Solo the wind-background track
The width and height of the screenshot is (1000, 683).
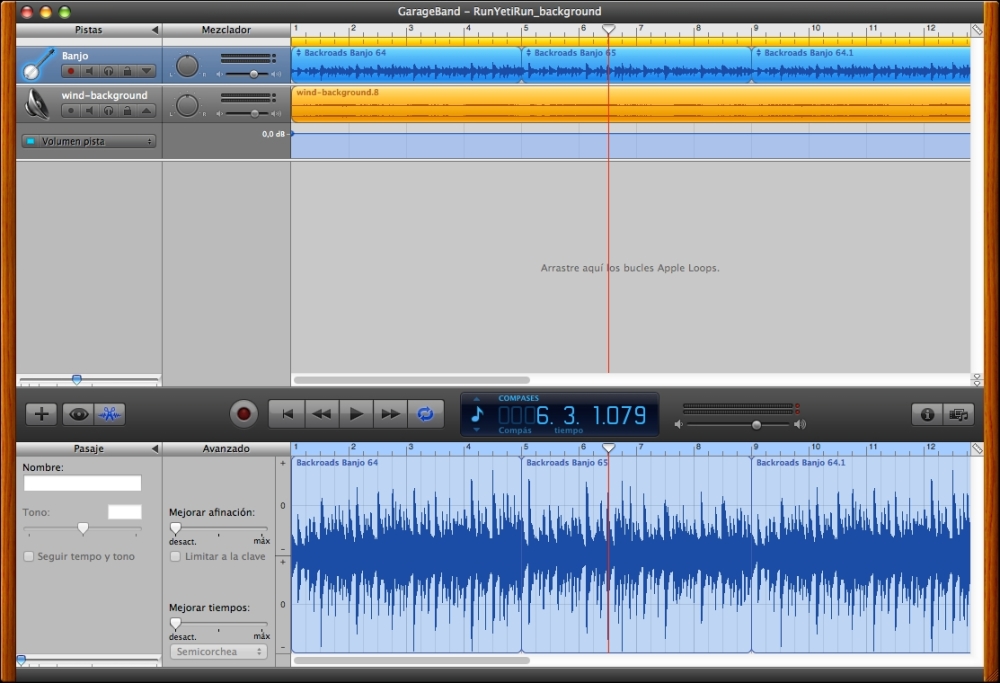coord(108,111)
